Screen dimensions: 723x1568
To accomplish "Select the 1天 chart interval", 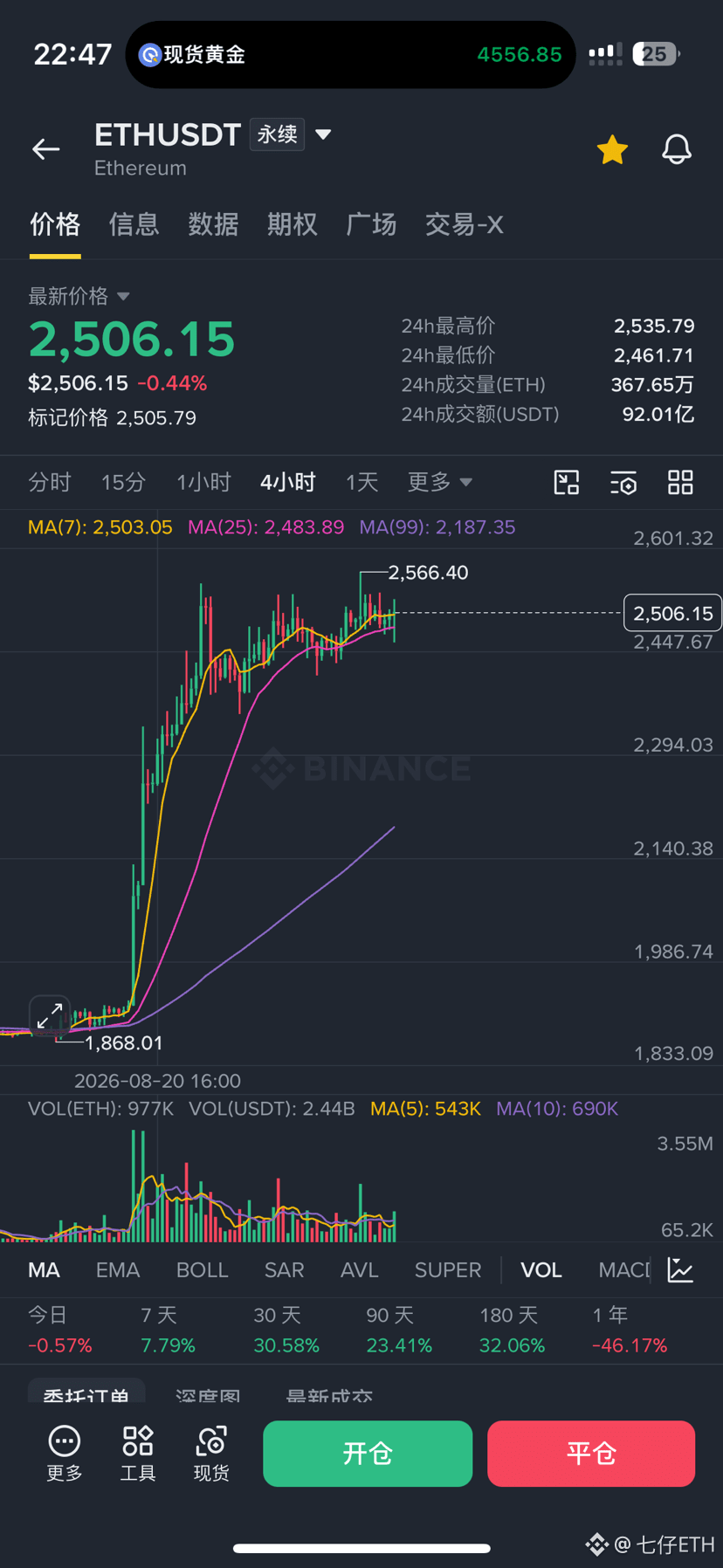I will click(361, 482).
